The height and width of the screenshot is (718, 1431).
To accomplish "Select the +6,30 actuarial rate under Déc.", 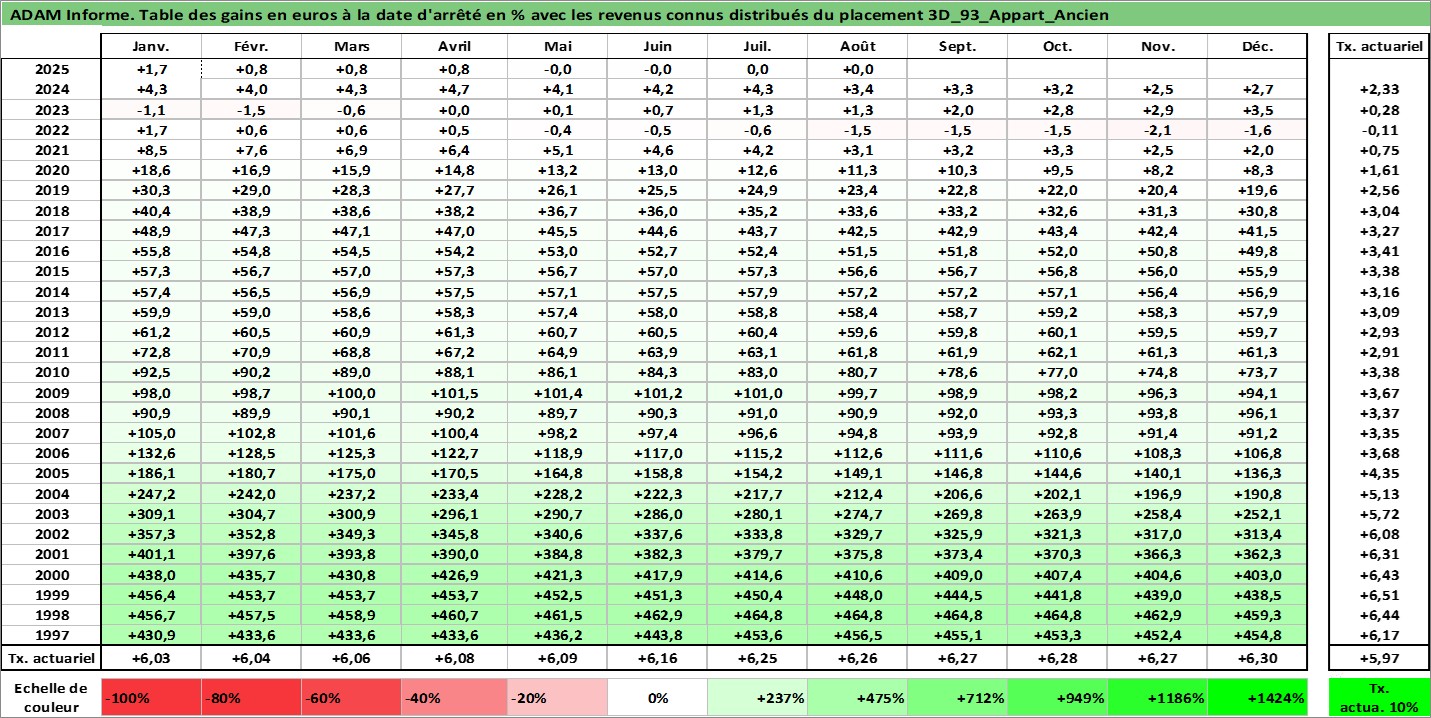I will (1257, 658).
